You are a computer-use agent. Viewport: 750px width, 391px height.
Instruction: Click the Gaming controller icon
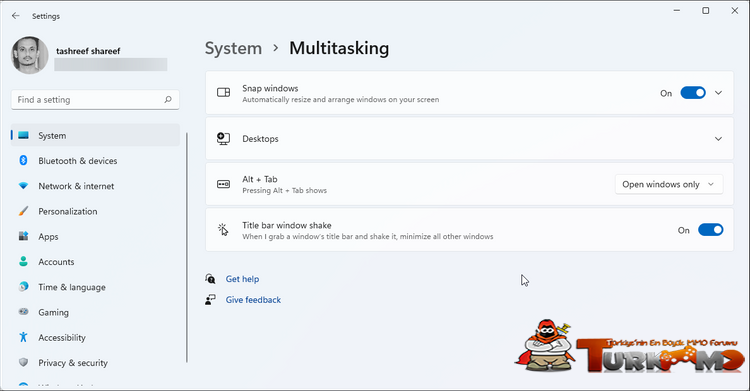pyautogui.click(x=23, y=312)
